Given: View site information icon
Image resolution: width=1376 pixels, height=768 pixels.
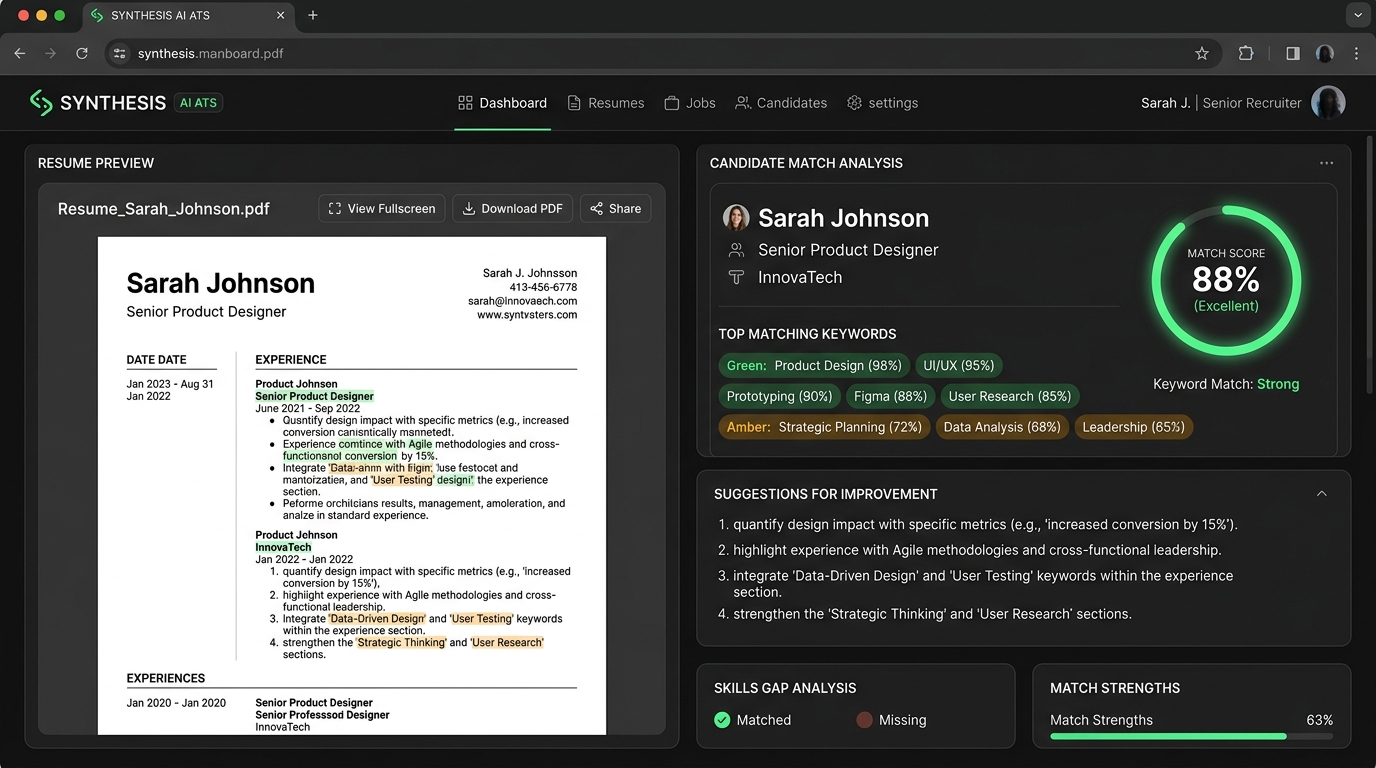Looking at the screenshot, I should pos(120,54).
